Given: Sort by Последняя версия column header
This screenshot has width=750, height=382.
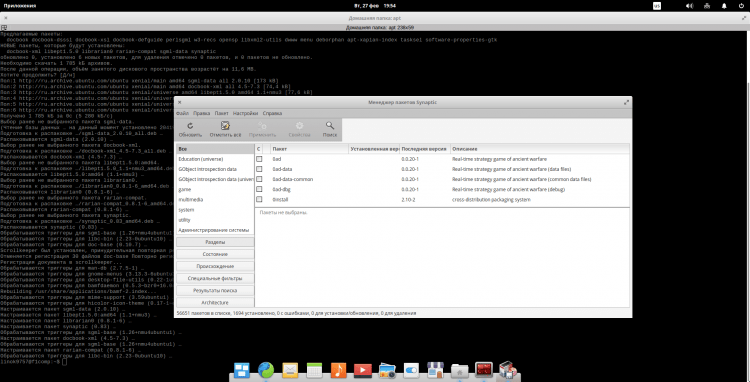Looking at the screenshot, I should pyautogui.click(x=425, y=149).
